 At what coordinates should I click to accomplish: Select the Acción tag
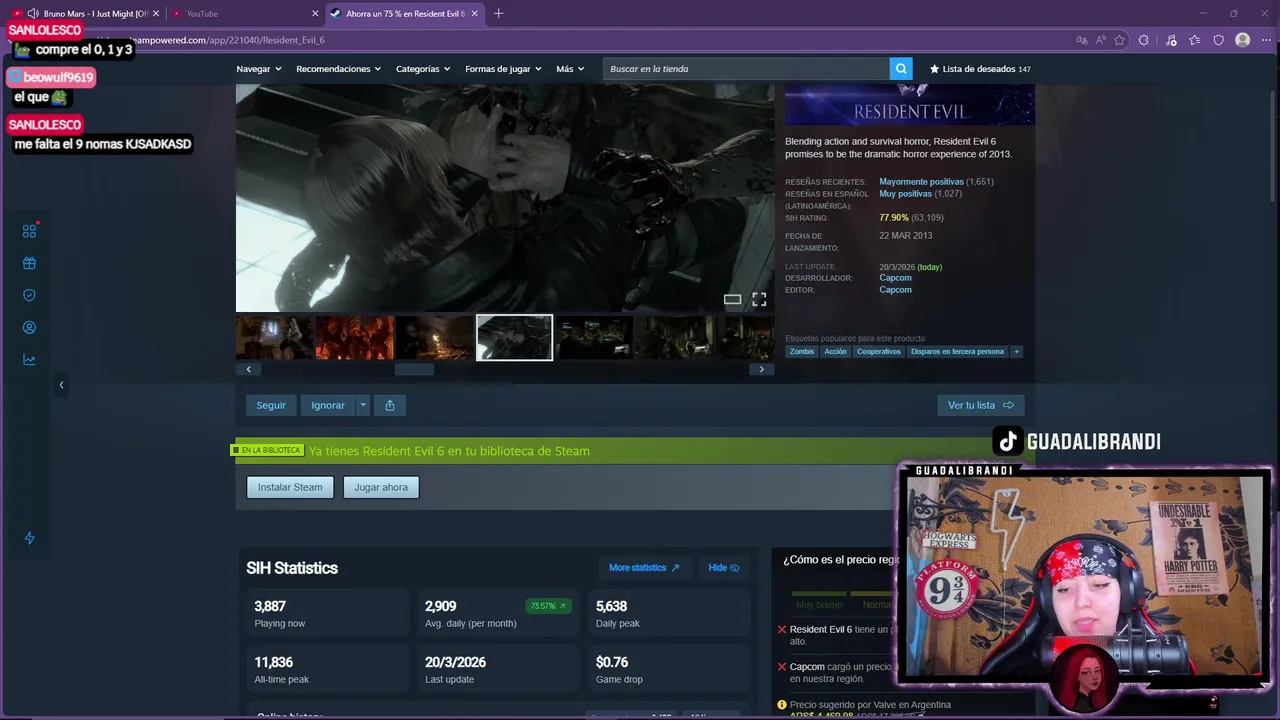[x=835, y=351]
